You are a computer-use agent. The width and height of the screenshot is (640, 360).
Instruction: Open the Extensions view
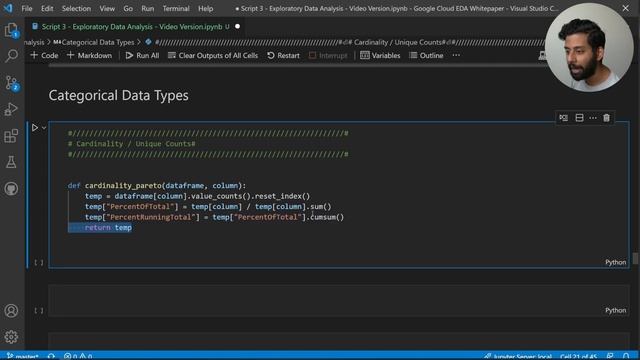pos(11,136)
